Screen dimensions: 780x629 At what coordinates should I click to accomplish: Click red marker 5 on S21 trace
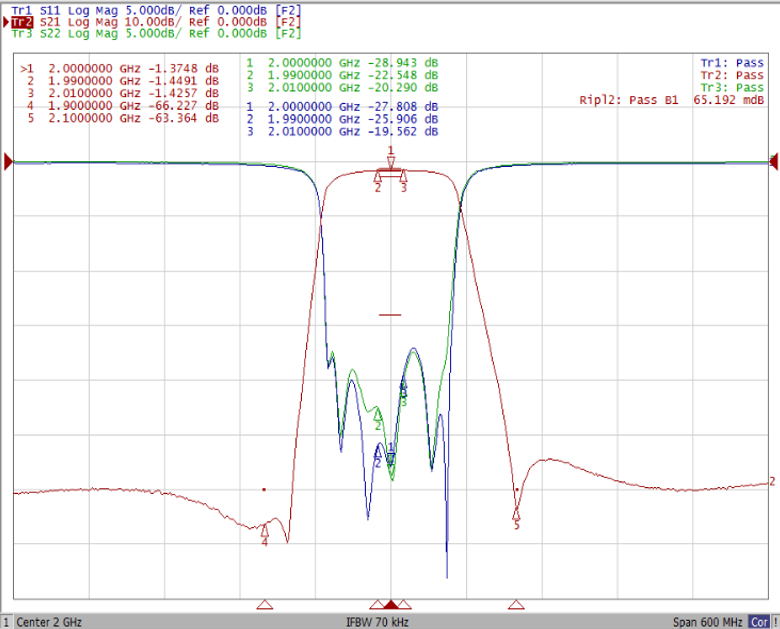[516, 514]
